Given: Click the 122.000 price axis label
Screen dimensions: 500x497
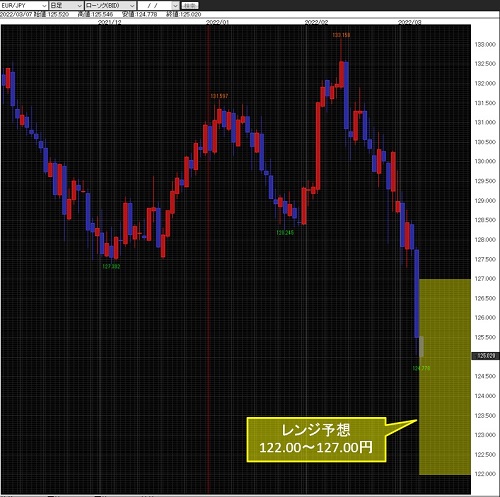Looking at the screenshot, I should tap(485, 474).
